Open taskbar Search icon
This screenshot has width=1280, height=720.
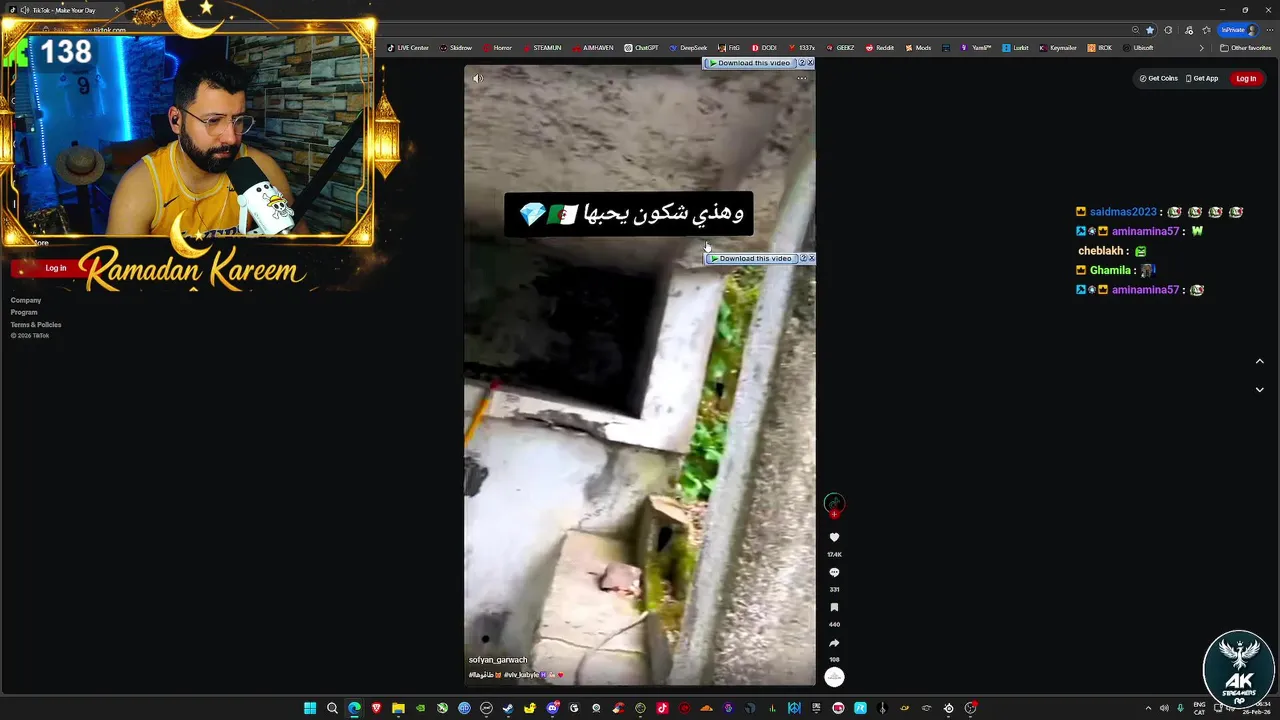[x=332, y=708]
